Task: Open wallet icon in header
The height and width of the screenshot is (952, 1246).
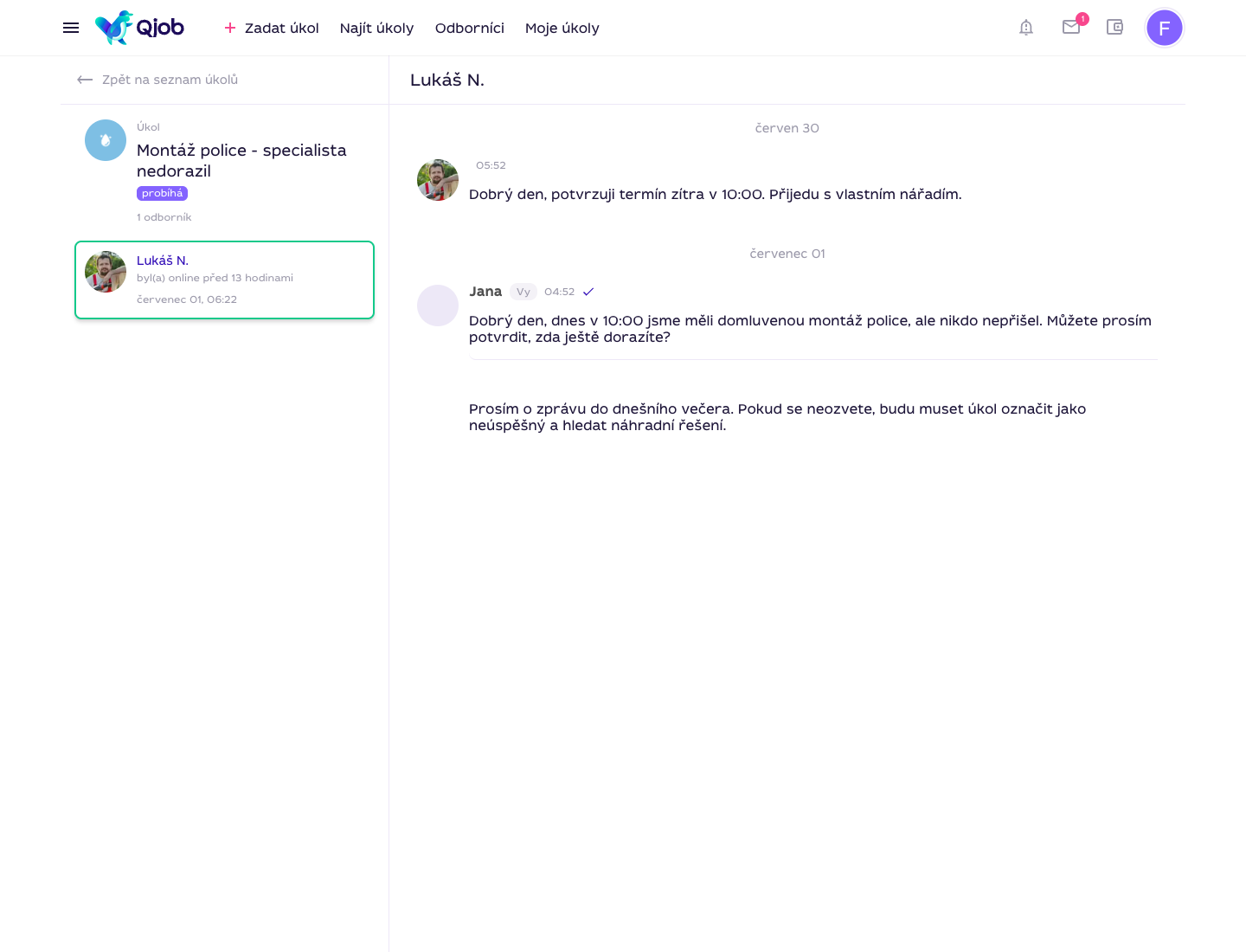Action: click(x=1115, y=27)
